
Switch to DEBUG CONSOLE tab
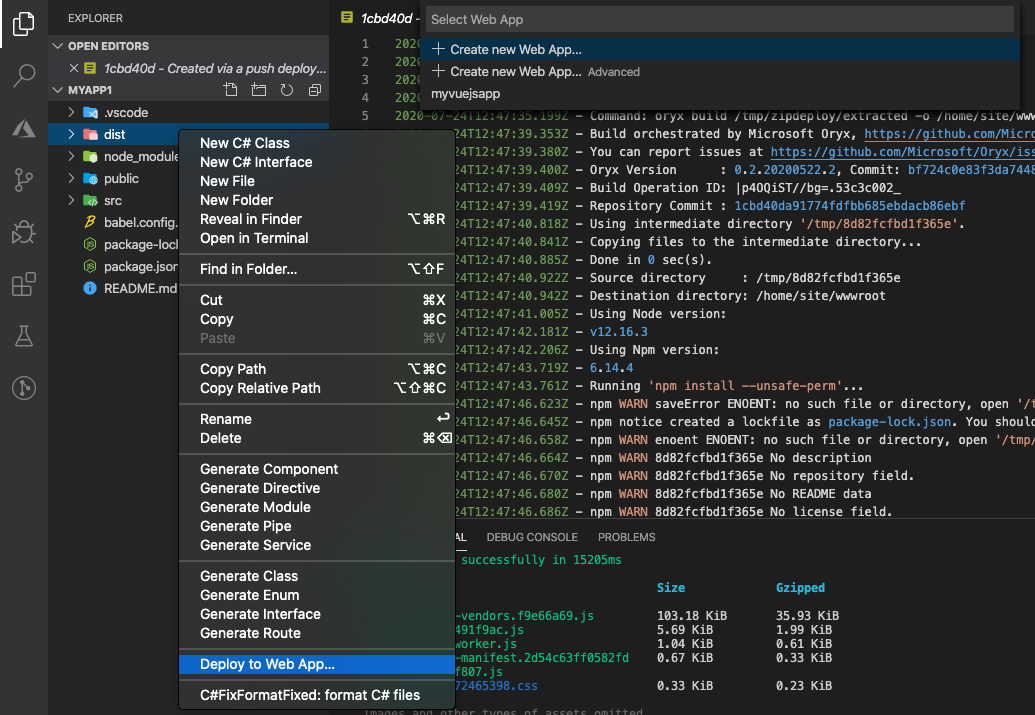click(532, 537)
